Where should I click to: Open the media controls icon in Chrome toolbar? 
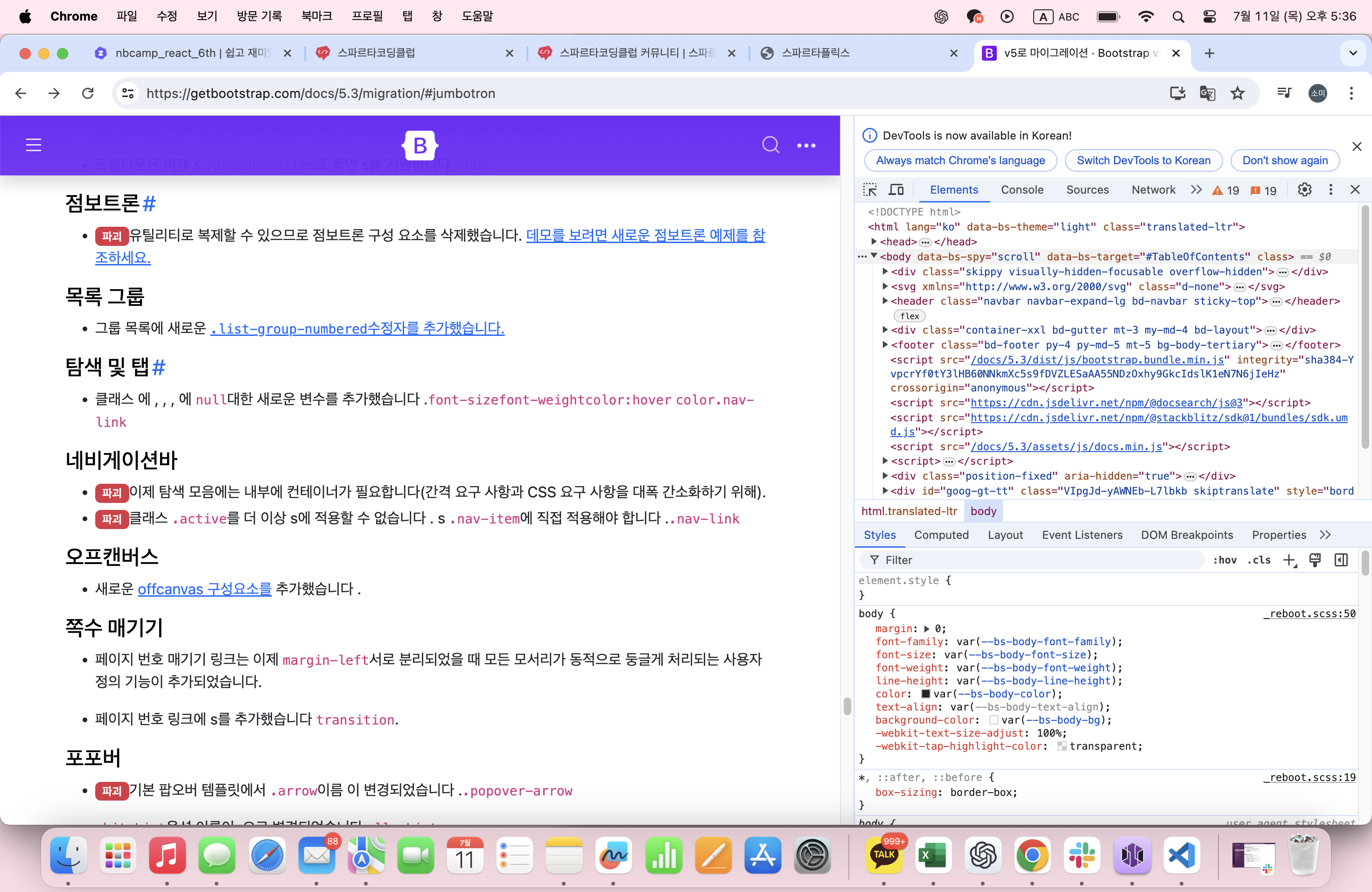(x=1284, y=93)
